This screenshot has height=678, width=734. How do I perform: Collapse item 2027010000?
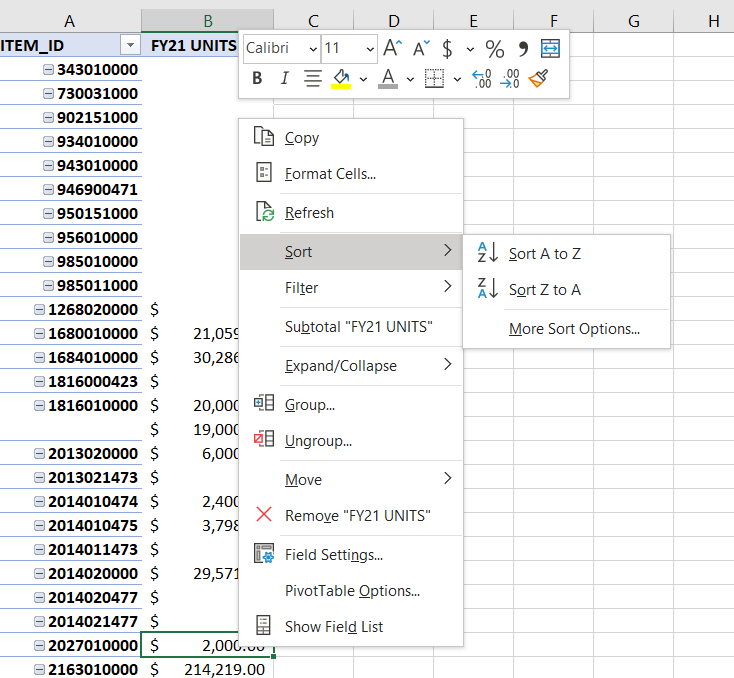click(39, 646)
